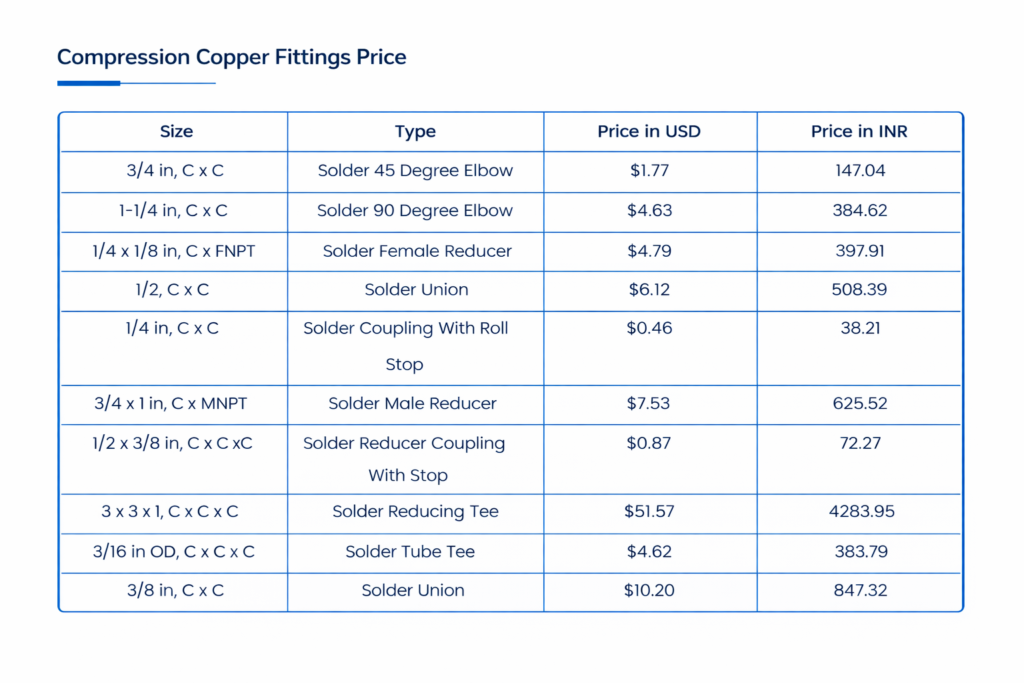Click the Price in INR header
The height and width of the screenshot is (683, 1024).
[x=859, y=132]
